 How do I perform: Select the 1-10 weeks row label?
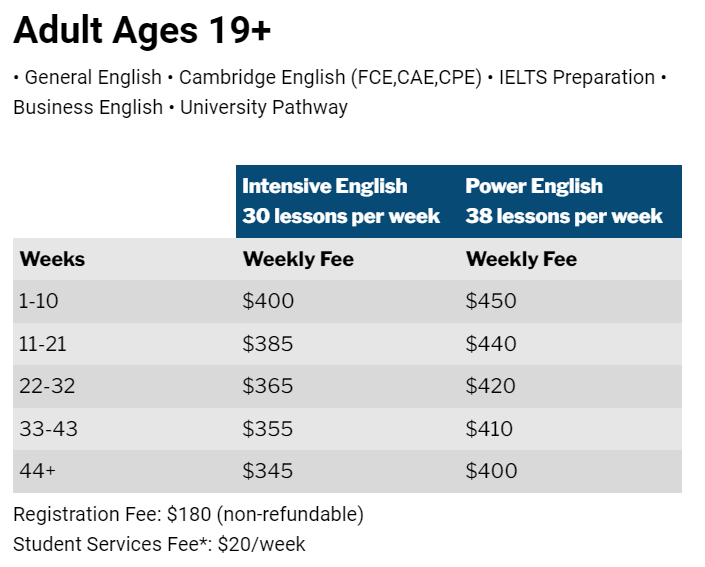tap(40, 302)
